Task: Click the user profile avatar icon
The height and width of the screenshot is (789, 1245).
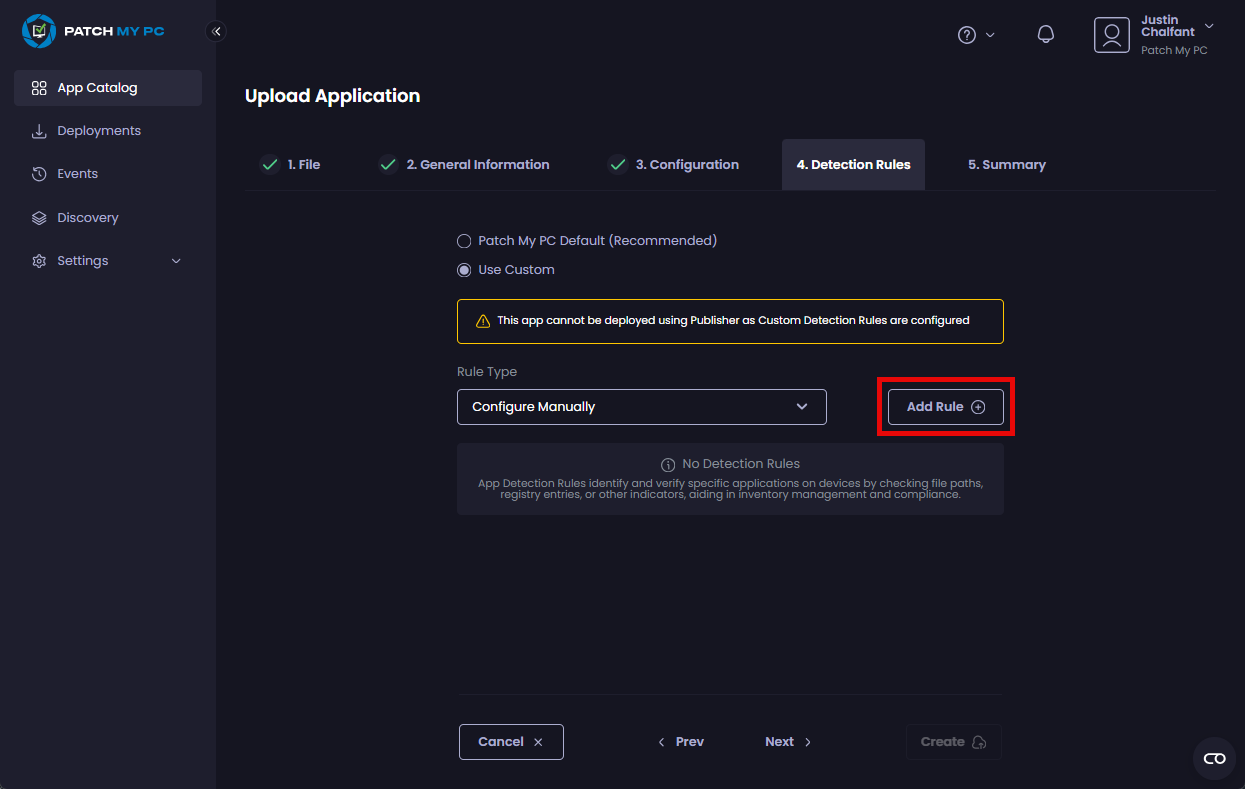Action: click(x=1111, y=35)
